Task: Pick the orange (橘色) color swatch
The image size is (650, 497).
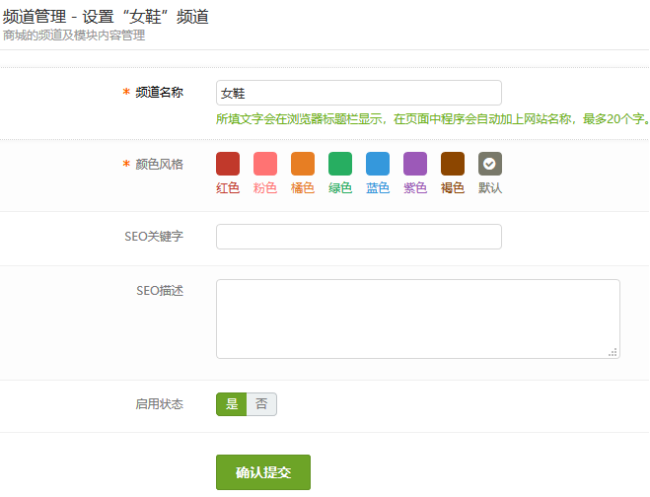Action: pyautogui.click(x=303, y=164)
